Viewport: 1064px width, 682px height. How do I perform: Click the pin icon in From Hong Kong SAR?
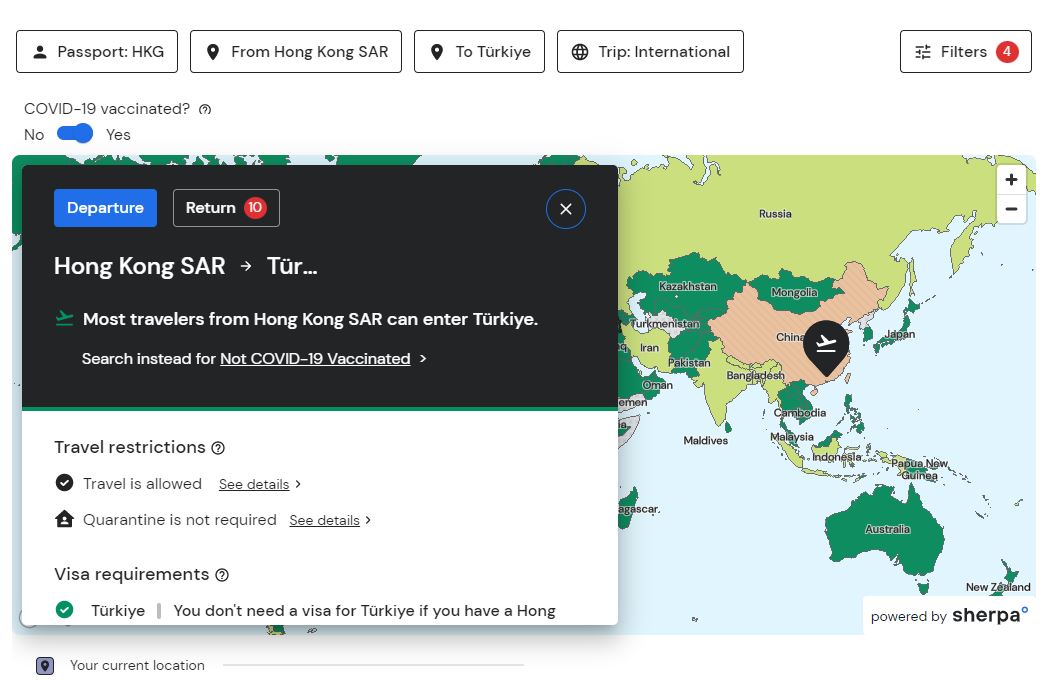pyautogui.click(x=212, y=52)
